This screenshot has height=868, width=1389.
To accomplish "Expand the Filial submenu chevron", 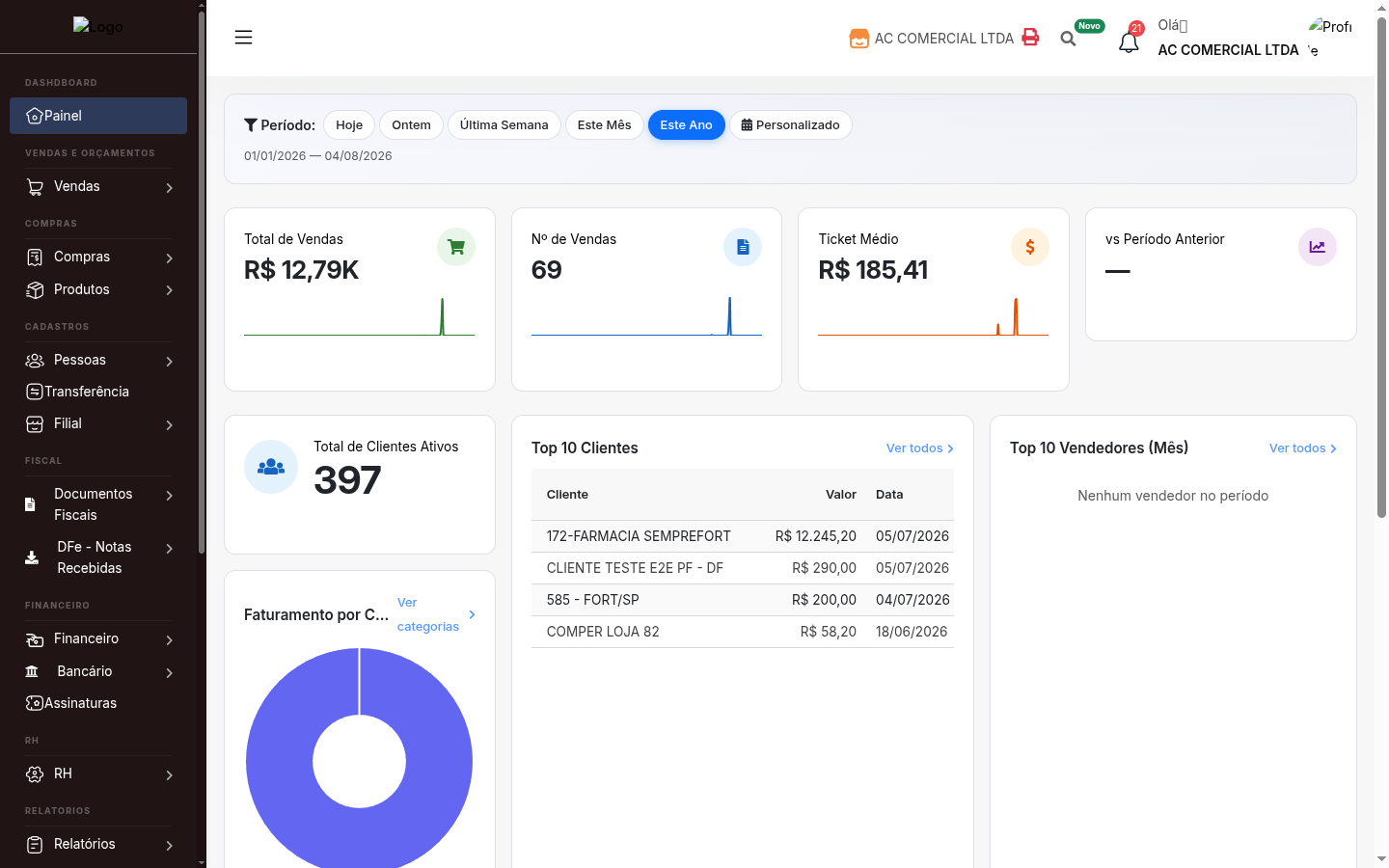I will pos(169,425).
